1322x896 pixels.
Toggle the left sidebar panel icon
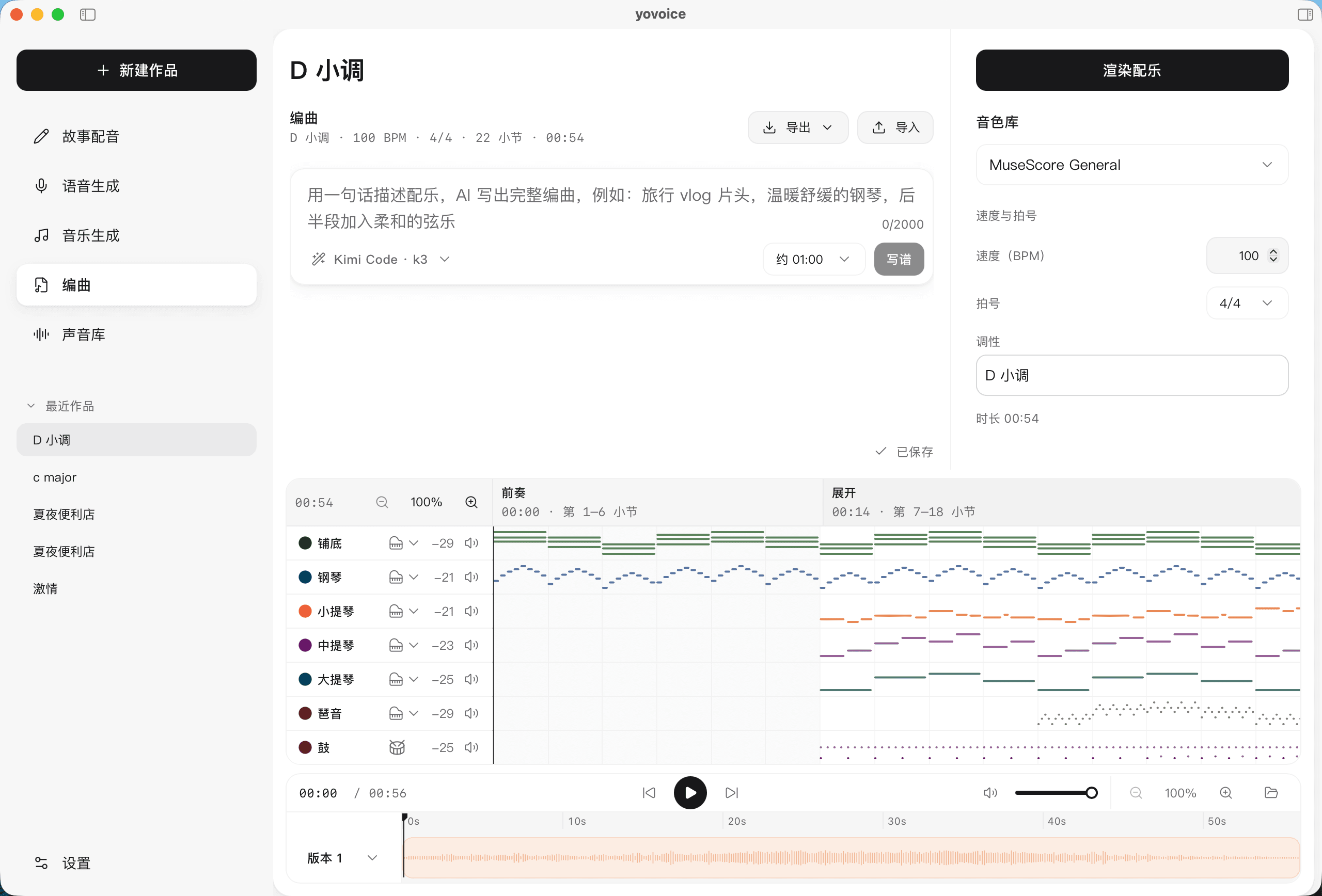88,14
